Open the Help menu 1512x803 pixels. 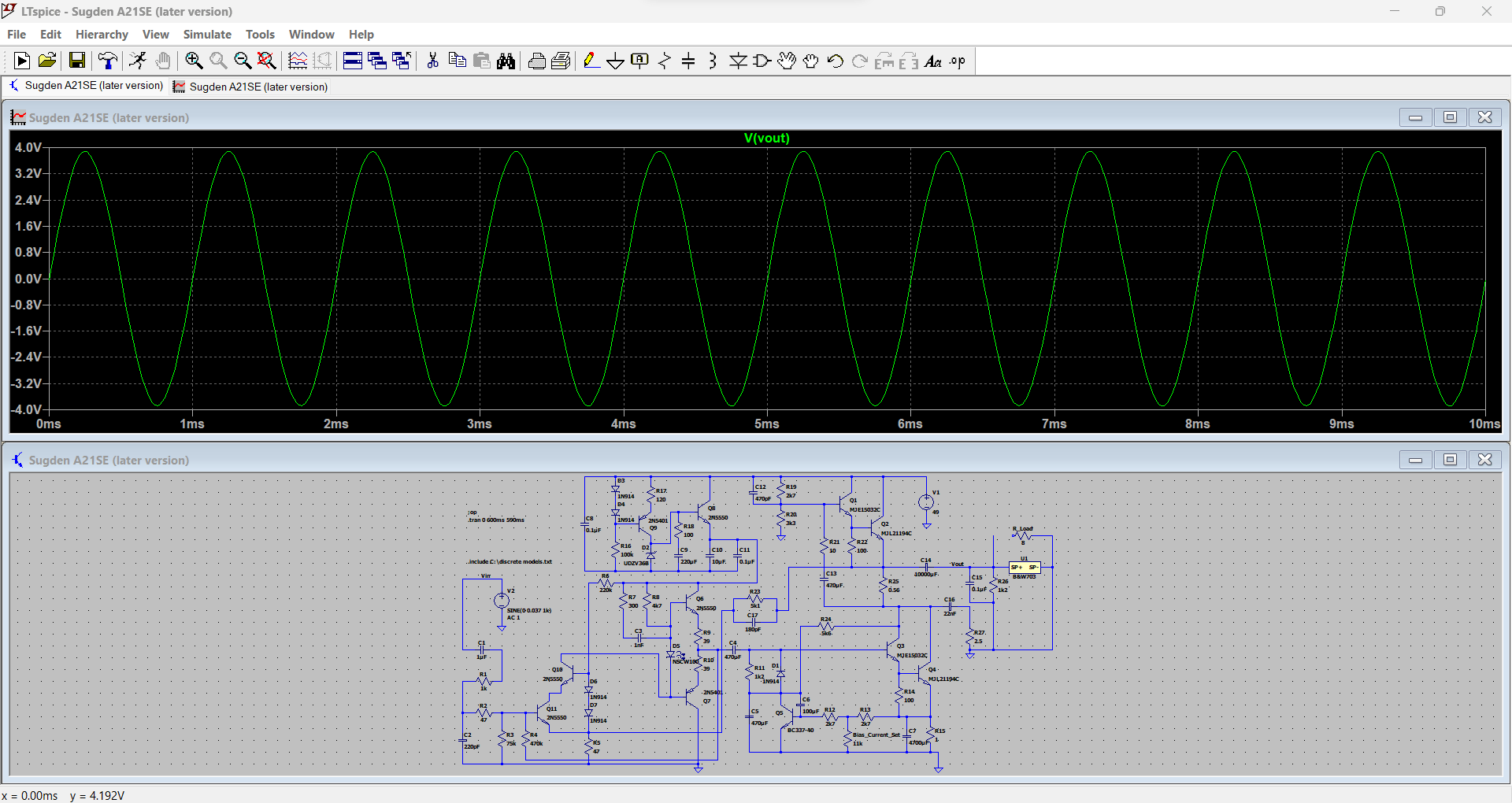(x=361, y=35)
